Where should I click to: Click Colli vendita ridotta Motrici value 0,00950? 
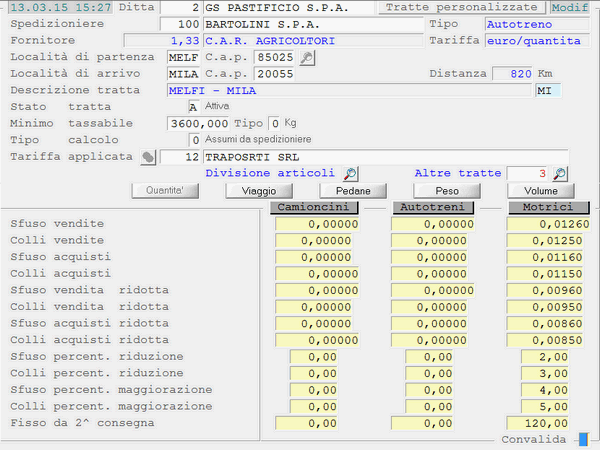point(545,307)
